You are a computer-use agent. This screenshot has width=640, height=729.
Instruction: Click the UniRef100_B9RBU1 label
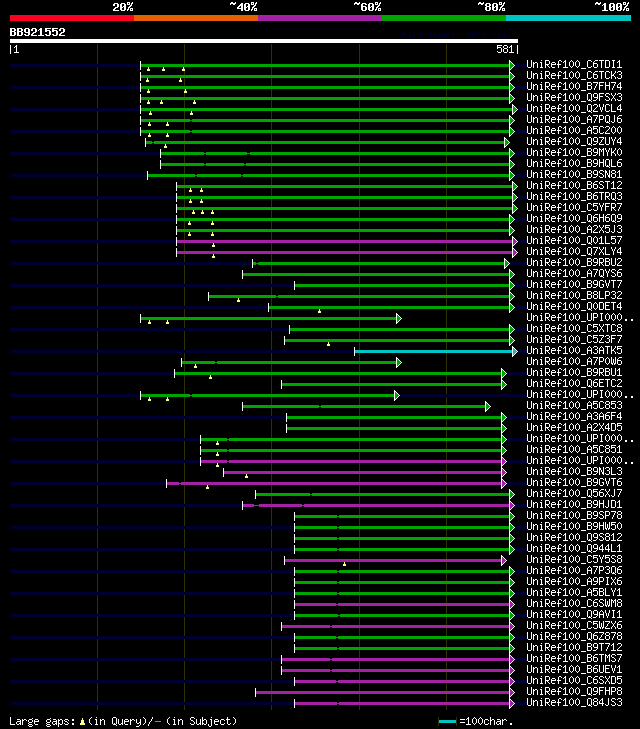tap(574, 372)
